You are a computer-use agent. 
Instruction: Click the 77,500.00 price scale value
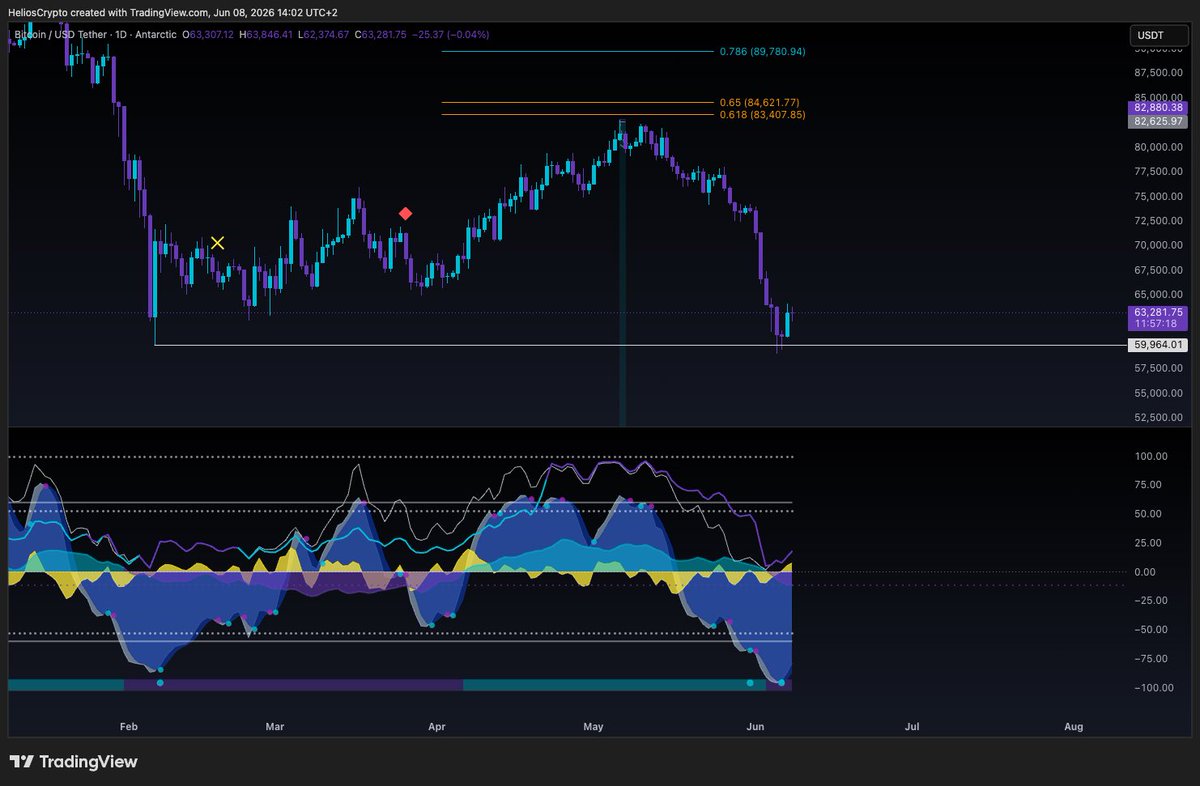click(x=1158, y=171)
